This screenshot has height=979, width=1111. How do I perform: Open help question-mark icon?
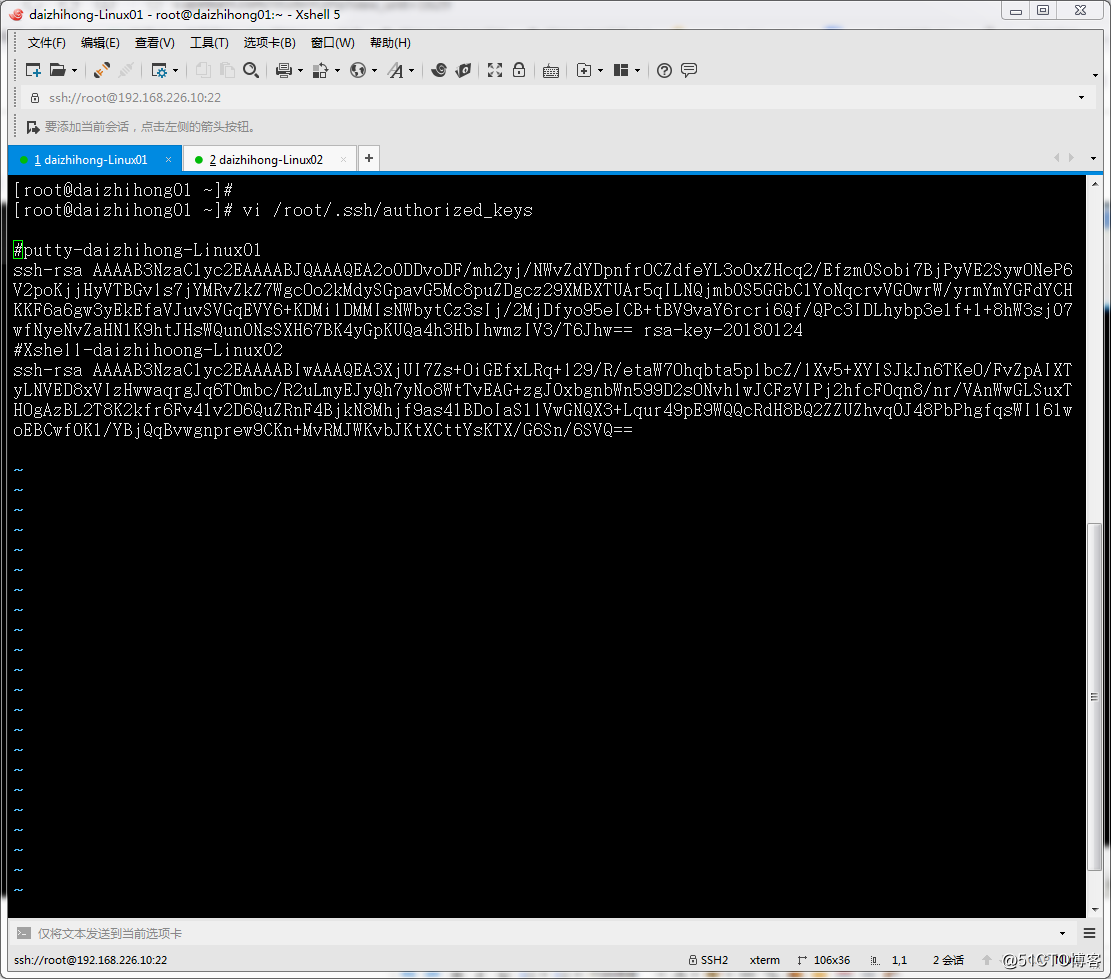pyautogui.click(x=664, y=70)
